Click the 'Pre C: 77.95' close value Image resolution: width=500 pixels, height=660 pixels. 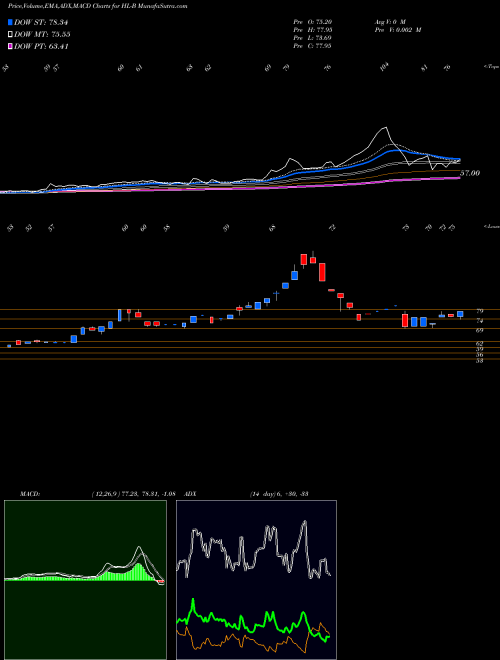(x=312, y=46)
